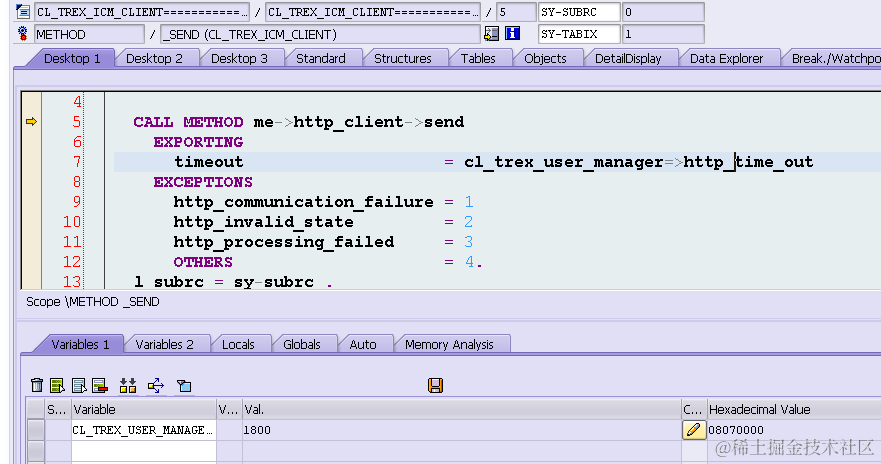881x464 pixels.
Task: Click the Val. column header
Action: point(461,410)
